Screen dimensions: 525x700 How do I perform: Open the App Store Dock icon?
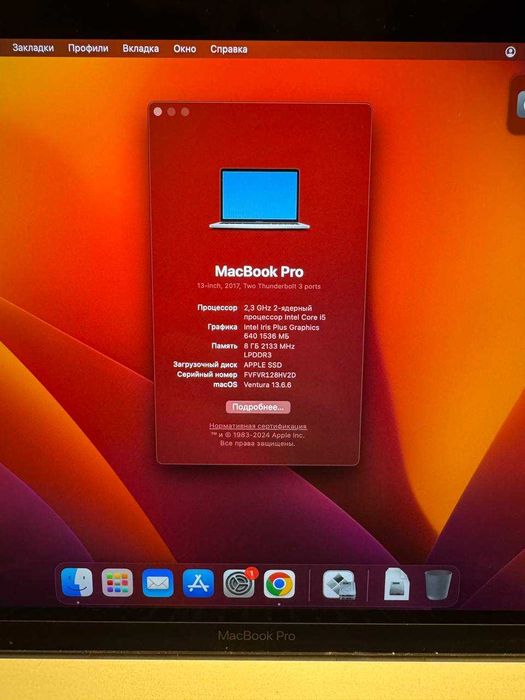pyautogui.click(x=198, y=583)
